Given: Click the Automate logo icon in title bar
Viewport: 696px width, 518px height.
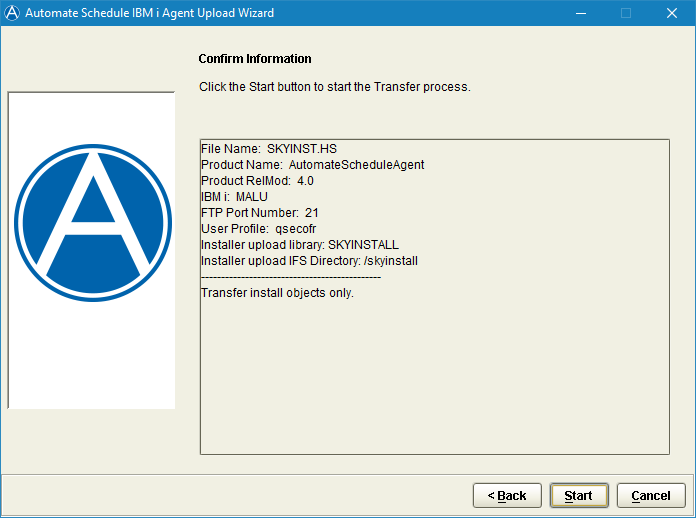Looking at the screenshot, I should coord(12,13).
